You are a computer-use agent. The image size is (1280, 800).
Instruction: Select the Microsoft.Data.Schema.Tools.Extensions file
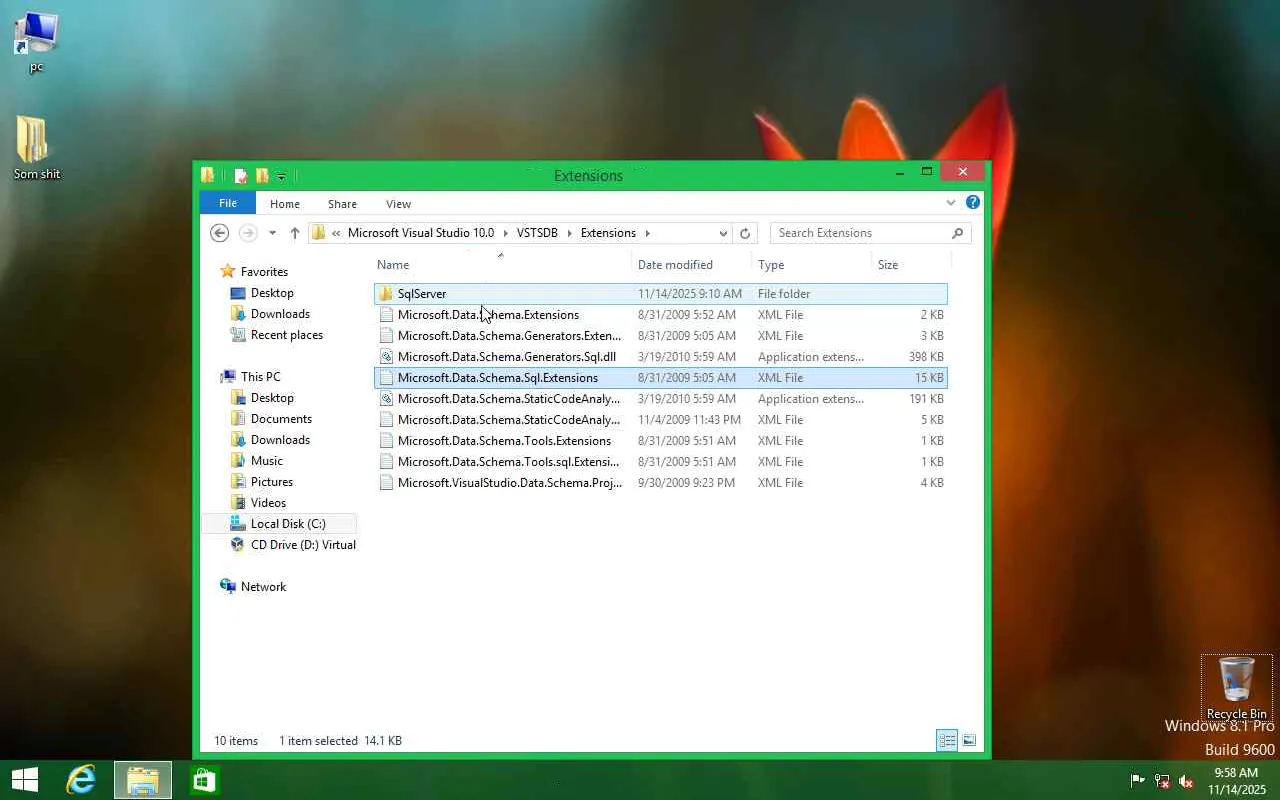(x=660, y=441)
